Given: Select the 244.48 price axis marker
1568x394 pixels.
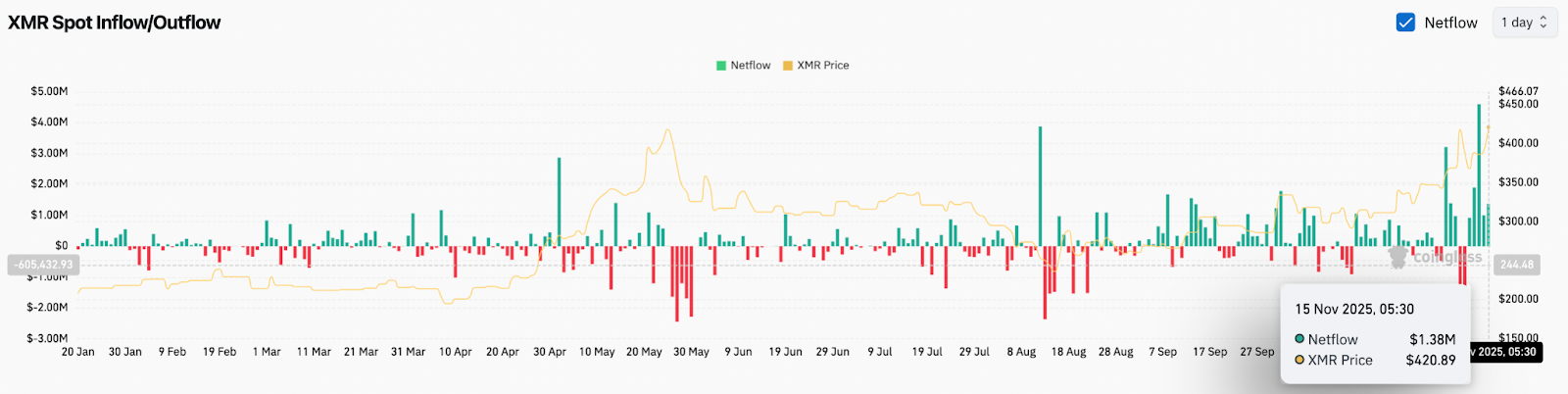Looking at the screenshot, I should pyautogui.click(x=1517, y=265).
